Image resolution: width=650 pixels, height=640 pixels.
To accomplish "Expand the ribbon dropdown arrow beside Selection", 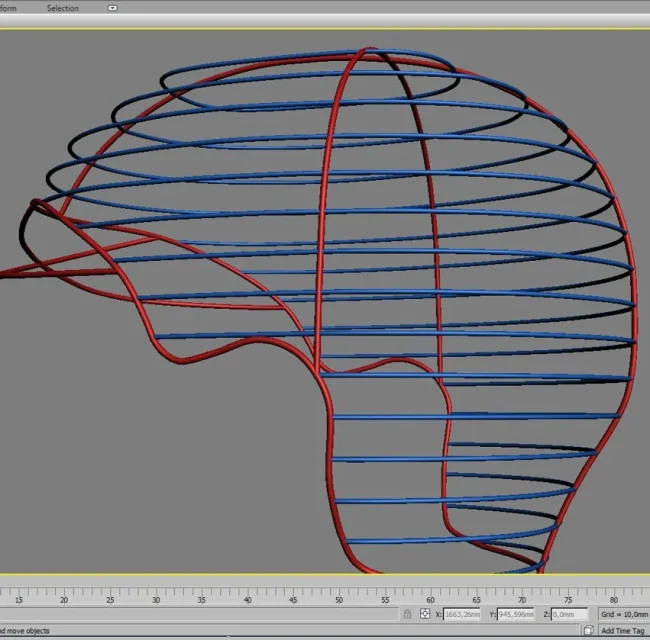I will [112, 8].
